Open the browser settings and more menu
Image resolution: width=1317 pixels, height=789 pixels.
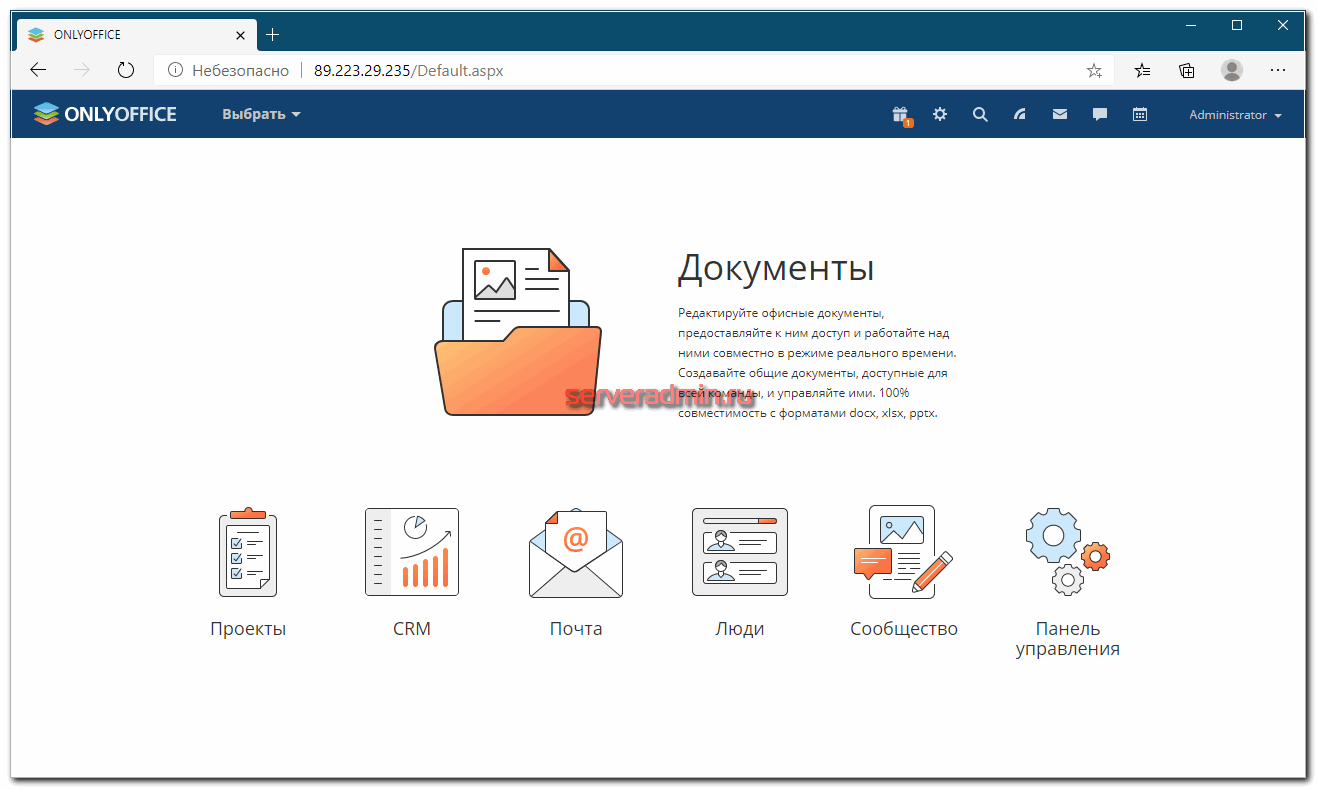(1278, 70)
